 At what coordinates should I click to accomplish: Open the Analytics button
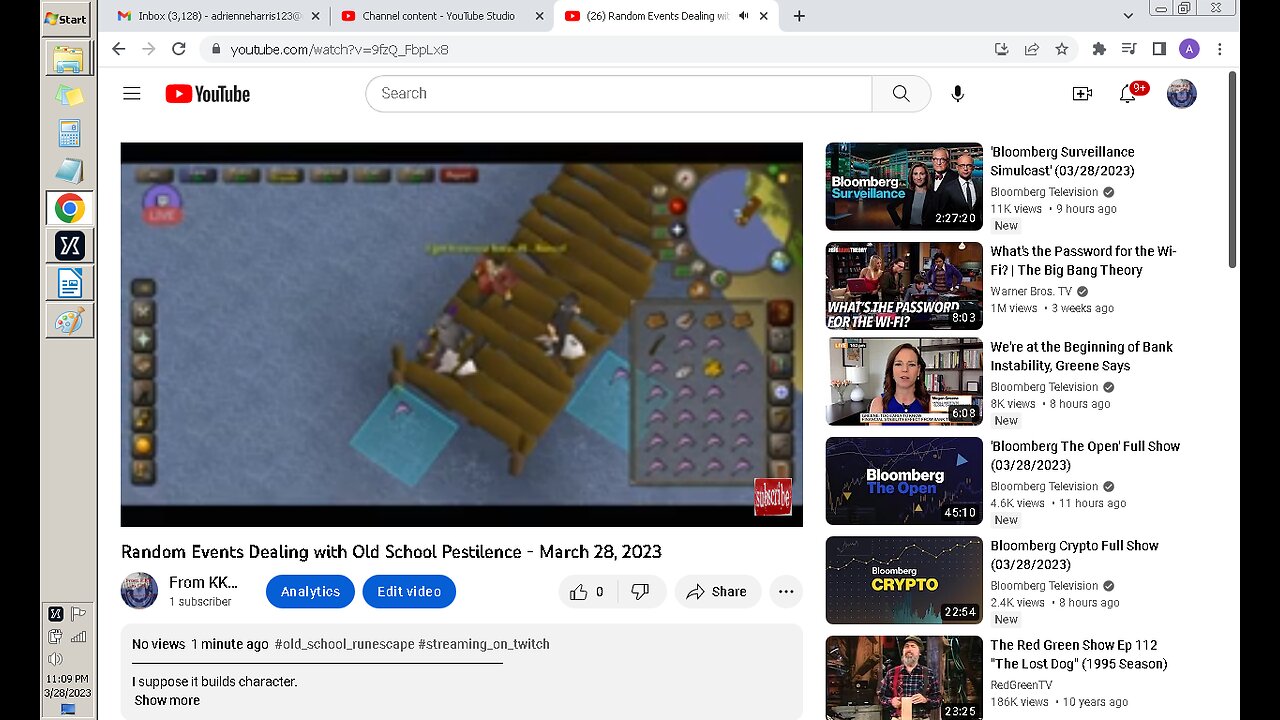[x=310, y=592]
